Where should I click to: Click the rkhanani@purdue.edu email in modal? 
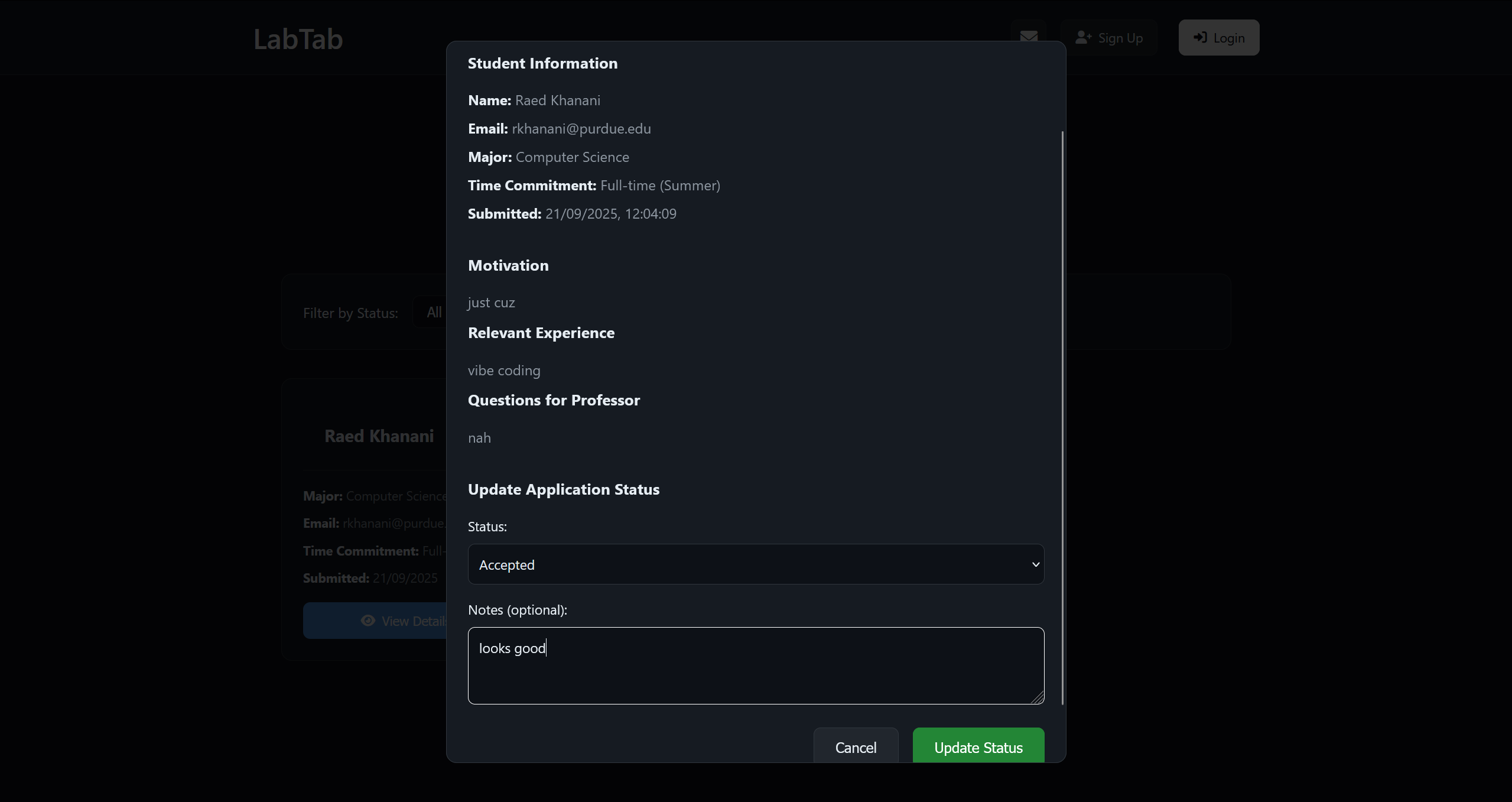pos(581,129)
